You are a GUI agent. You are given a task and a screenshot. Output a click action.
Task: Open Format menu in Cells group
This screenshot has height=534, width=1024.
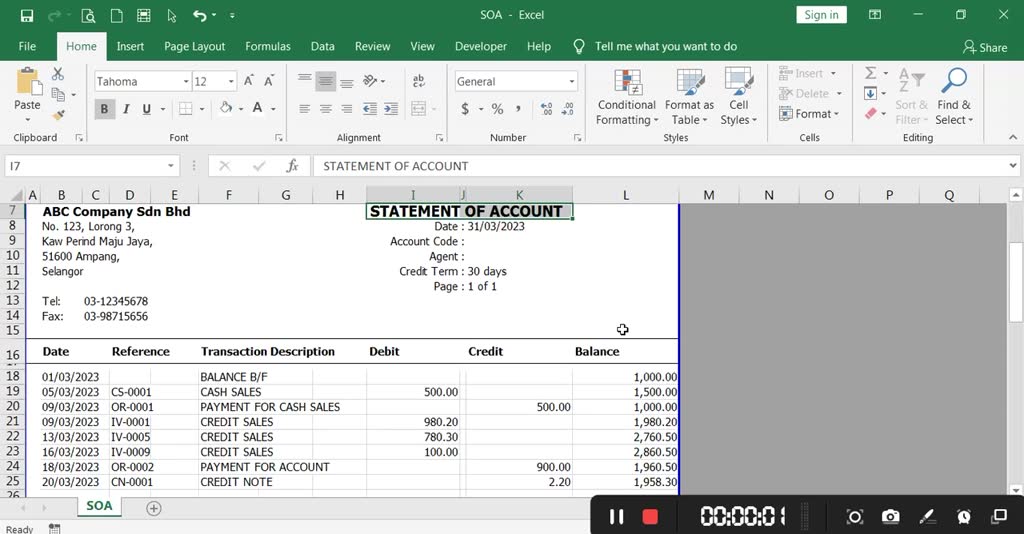coord(809,114)
